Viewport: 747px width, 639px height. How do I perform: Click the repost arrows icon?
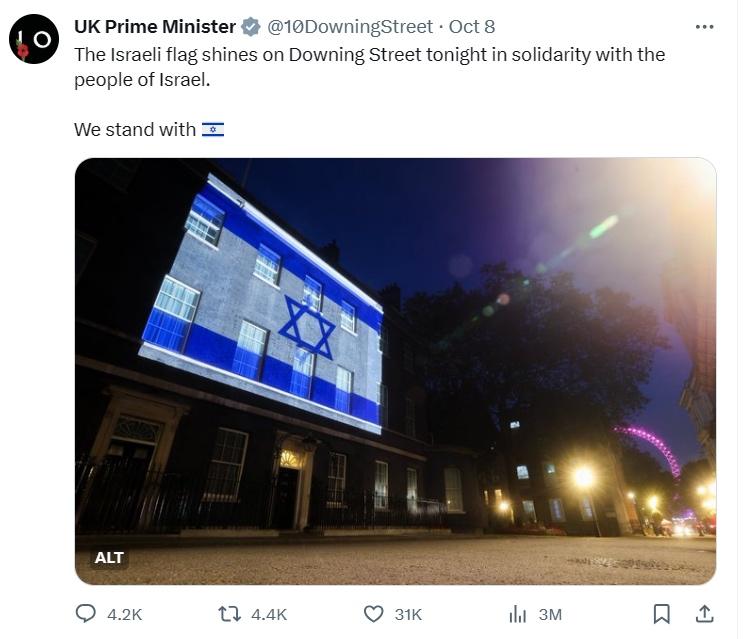tap(230, 613)
